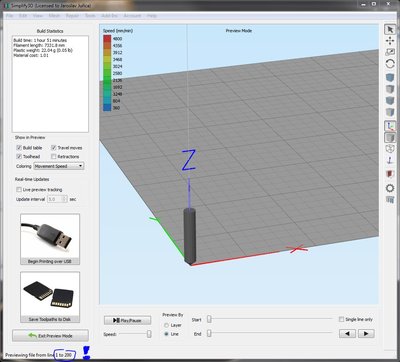Open the cross section tool icon
This screenshot has width=400, height=362.
pyautogui.click(x=390, y=174)
